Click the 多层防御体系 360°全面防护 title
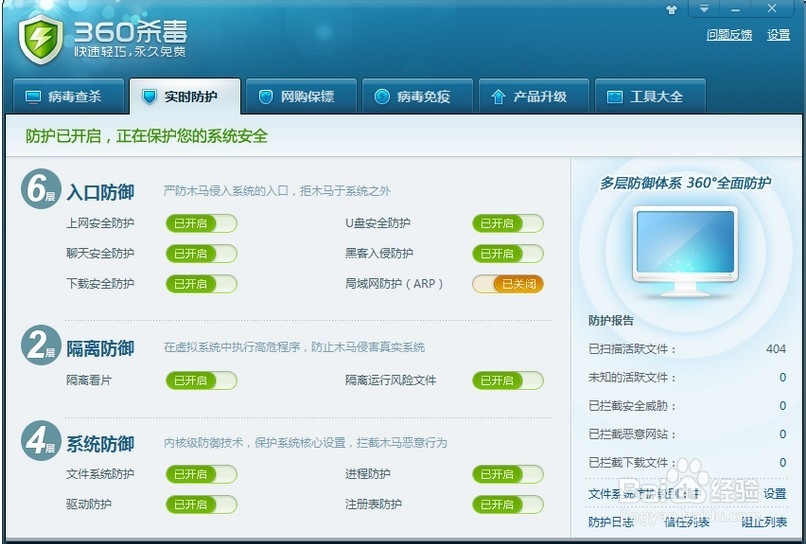 click(685, 183)
